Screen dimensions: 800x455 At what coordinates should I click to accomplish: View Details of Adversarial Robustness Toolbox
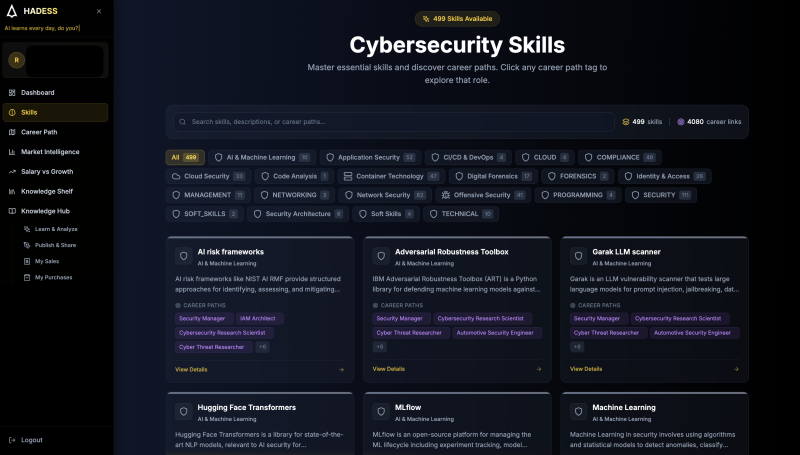pos(389,369)
